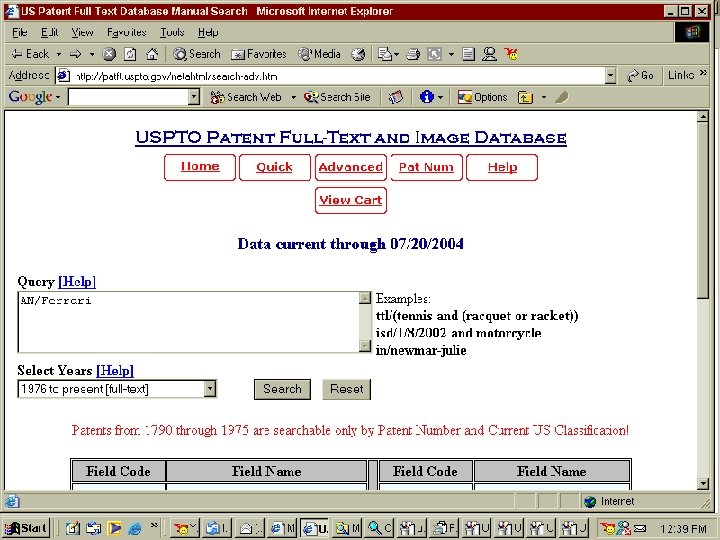
Task: Open the Help menu
Action: click(208, 32)
